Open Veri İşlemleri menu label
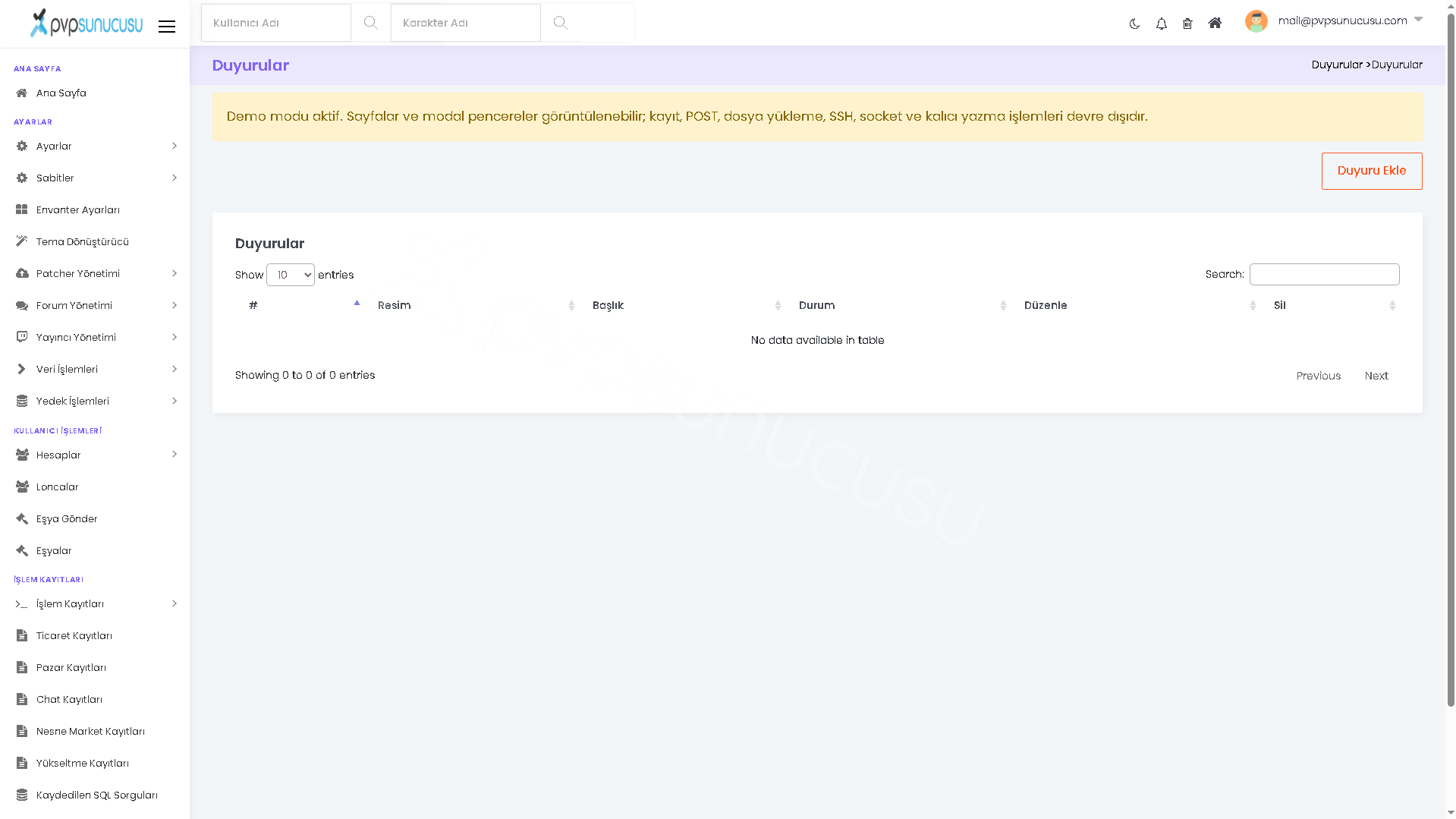Image resolution: width=1456 pixels, height=819 pixels. click(67, 369)
